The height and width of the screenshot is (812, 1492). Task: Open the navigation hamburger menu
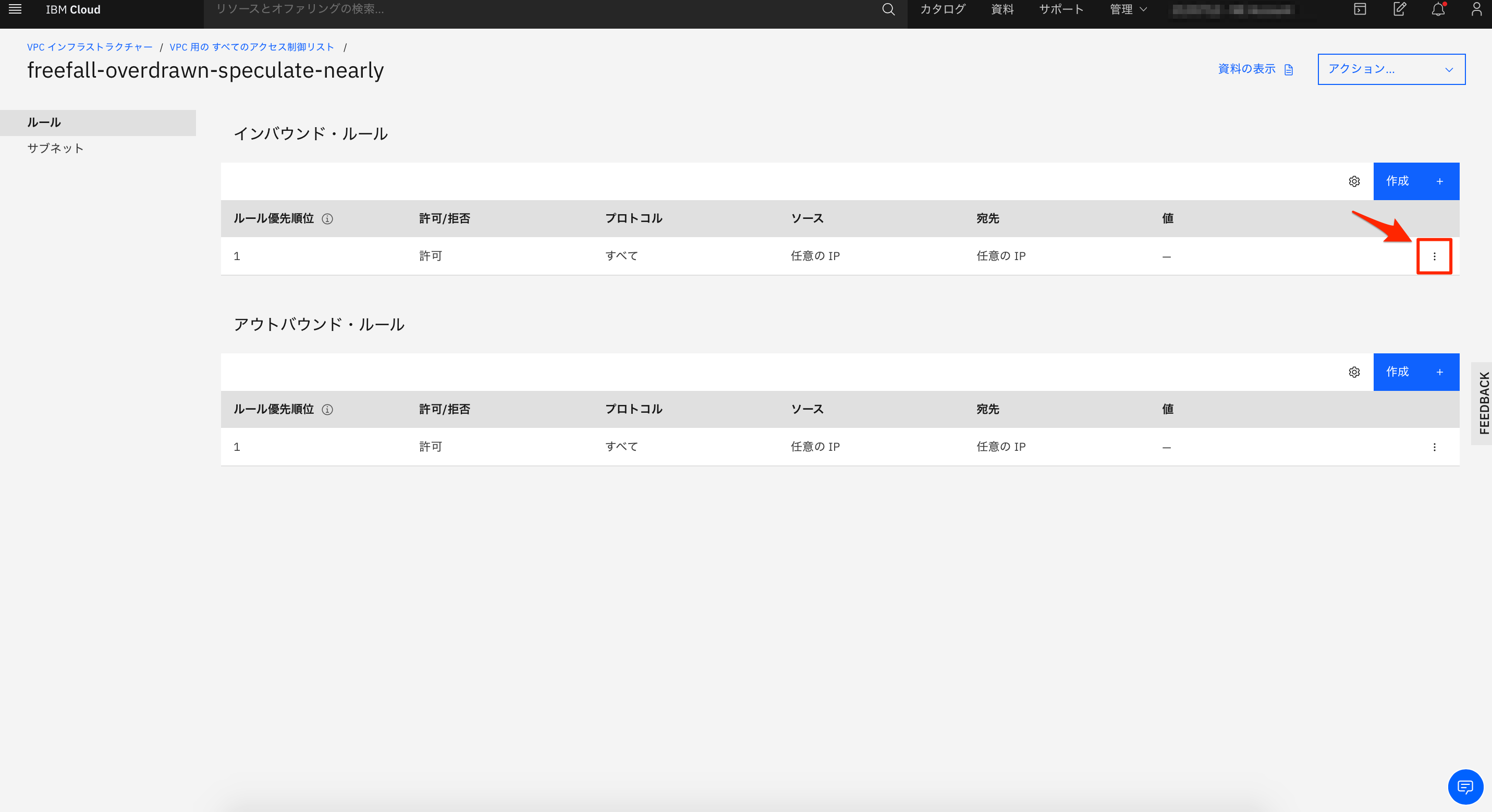tap(15, 9)
